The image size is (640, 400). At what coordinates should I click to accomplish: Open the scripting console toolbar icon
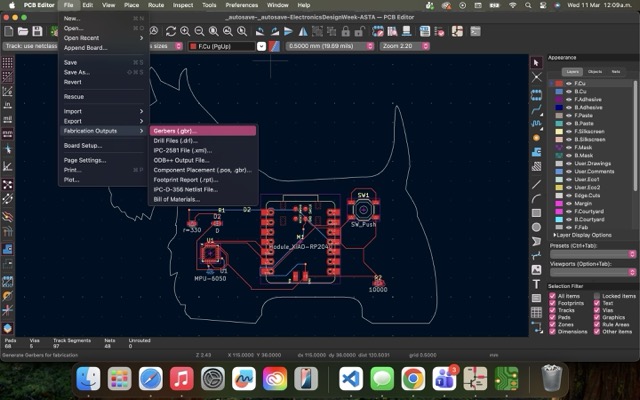pyautogui.click(x=475, y=31)
